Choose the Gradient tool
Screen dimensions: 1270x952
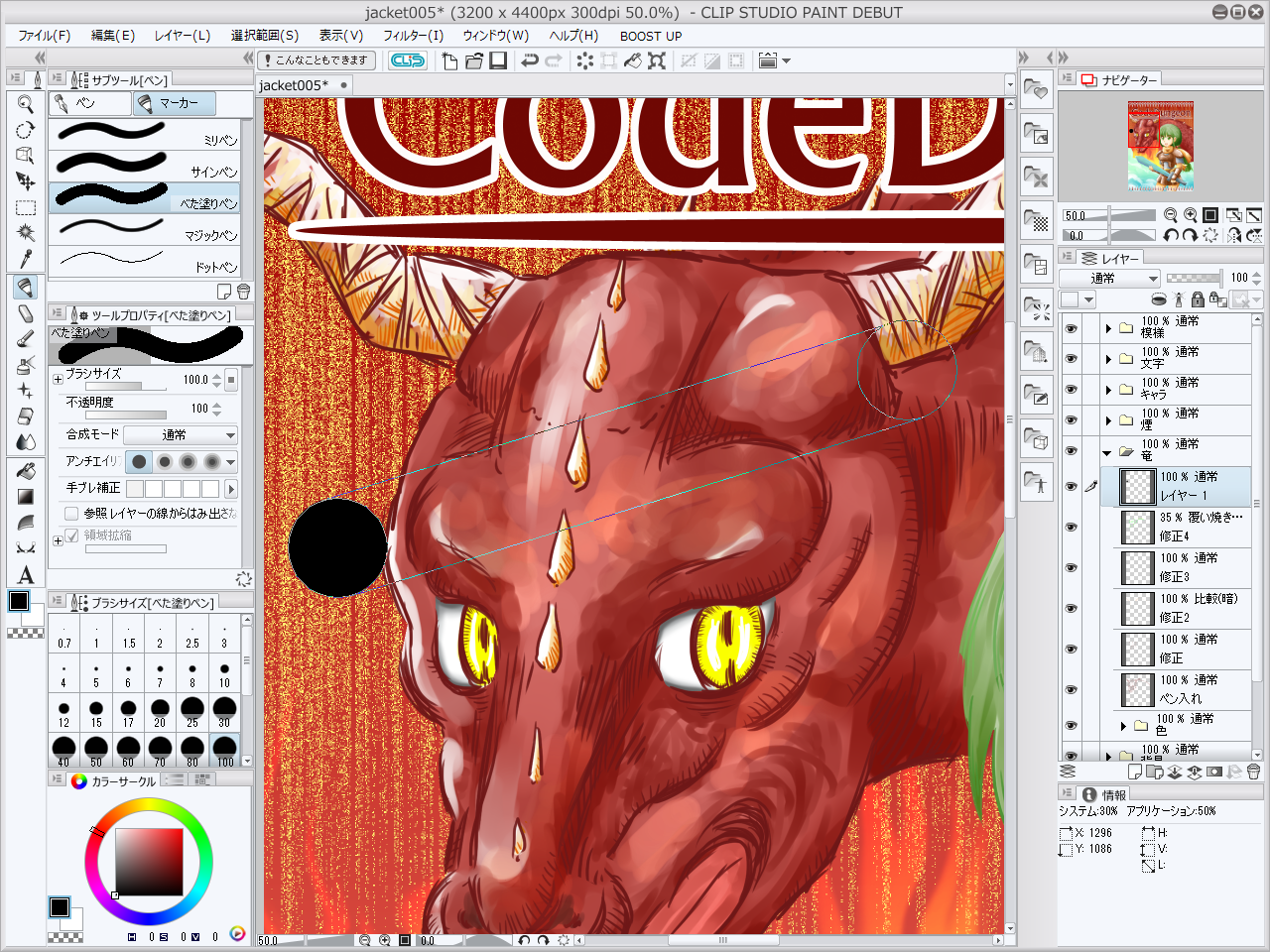(26, 497)
